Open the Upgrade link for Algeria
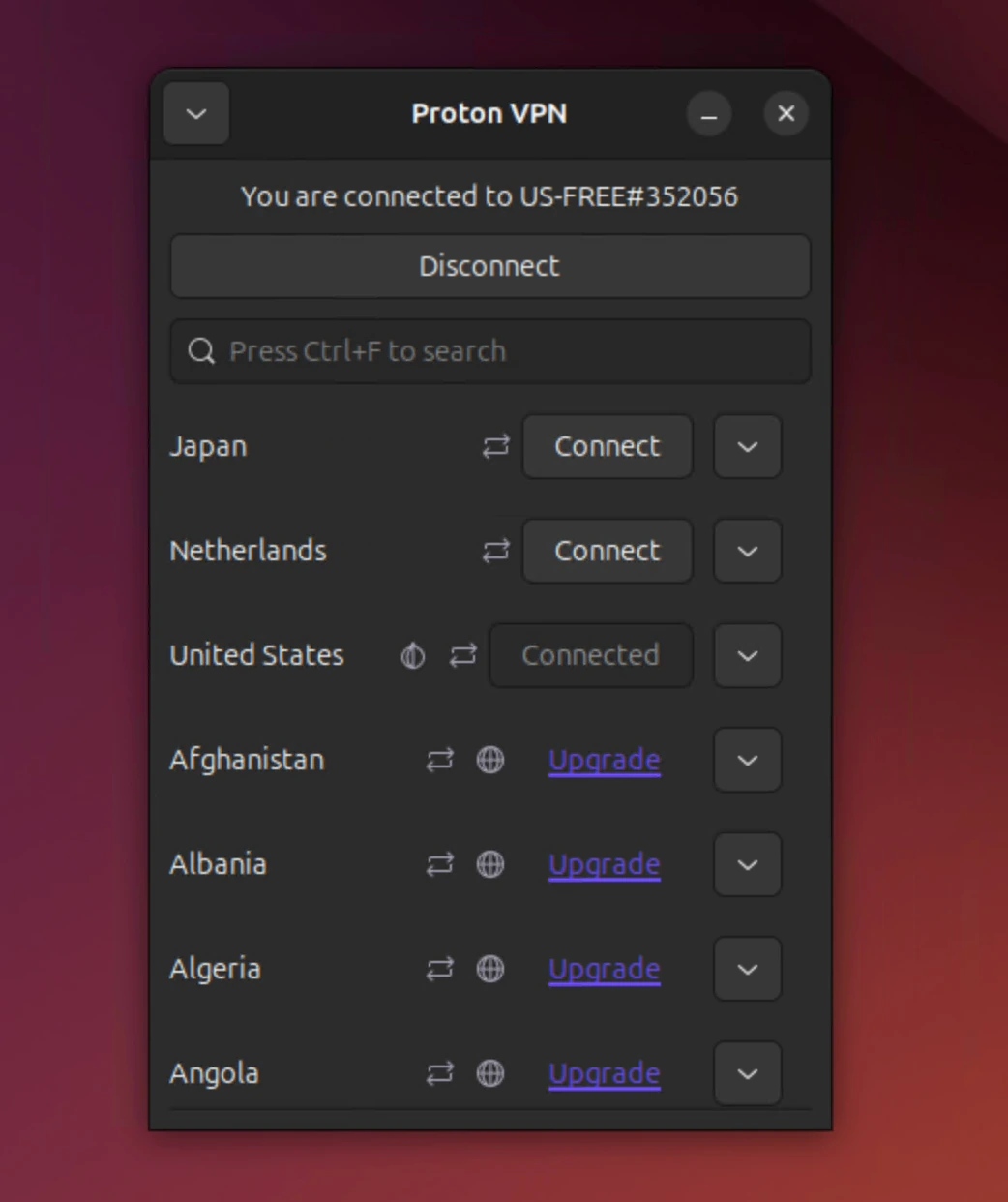 click(x=604, y=969)
